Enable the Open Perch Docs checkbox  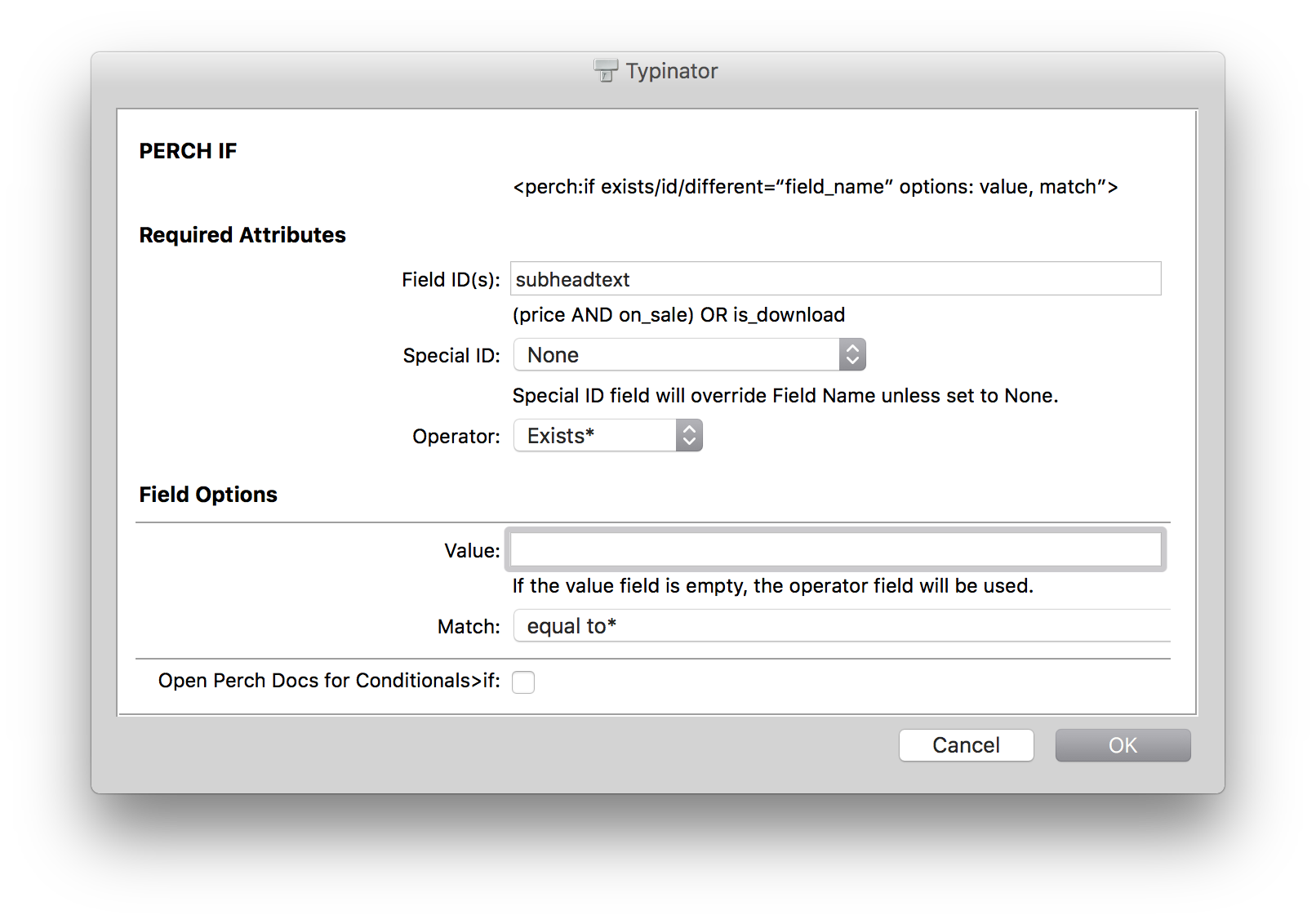(523, 682)
